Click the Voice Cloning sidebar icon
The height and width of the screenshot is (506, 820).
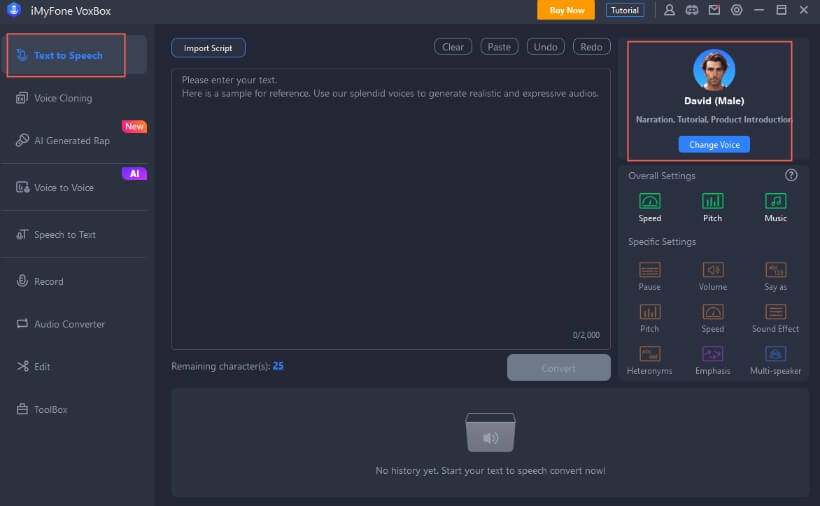tap(22, 98)
